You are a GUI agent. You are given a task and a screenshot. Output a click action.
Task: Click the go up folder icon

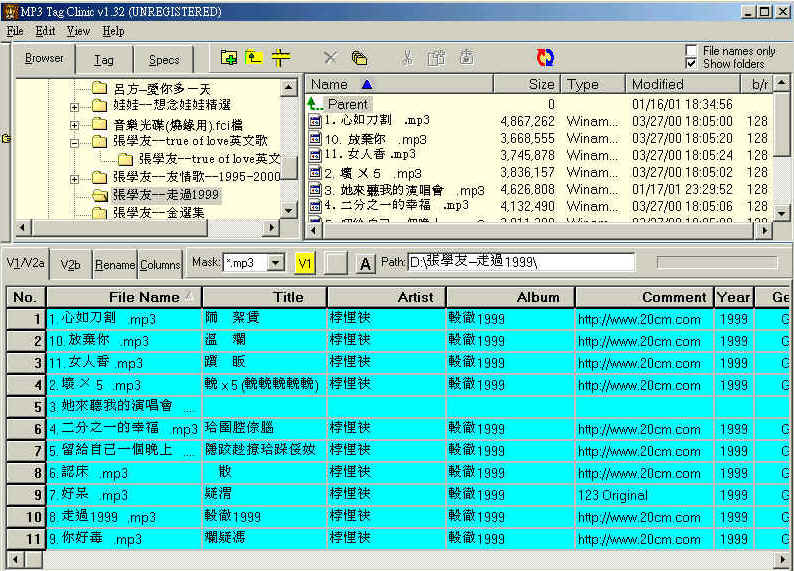(x=254, y=58)
